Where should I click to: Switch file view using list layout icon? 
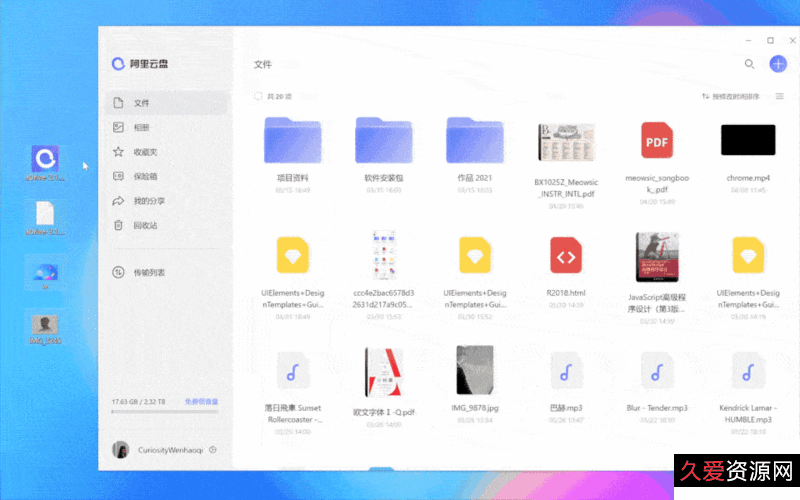tap(780, 97)
